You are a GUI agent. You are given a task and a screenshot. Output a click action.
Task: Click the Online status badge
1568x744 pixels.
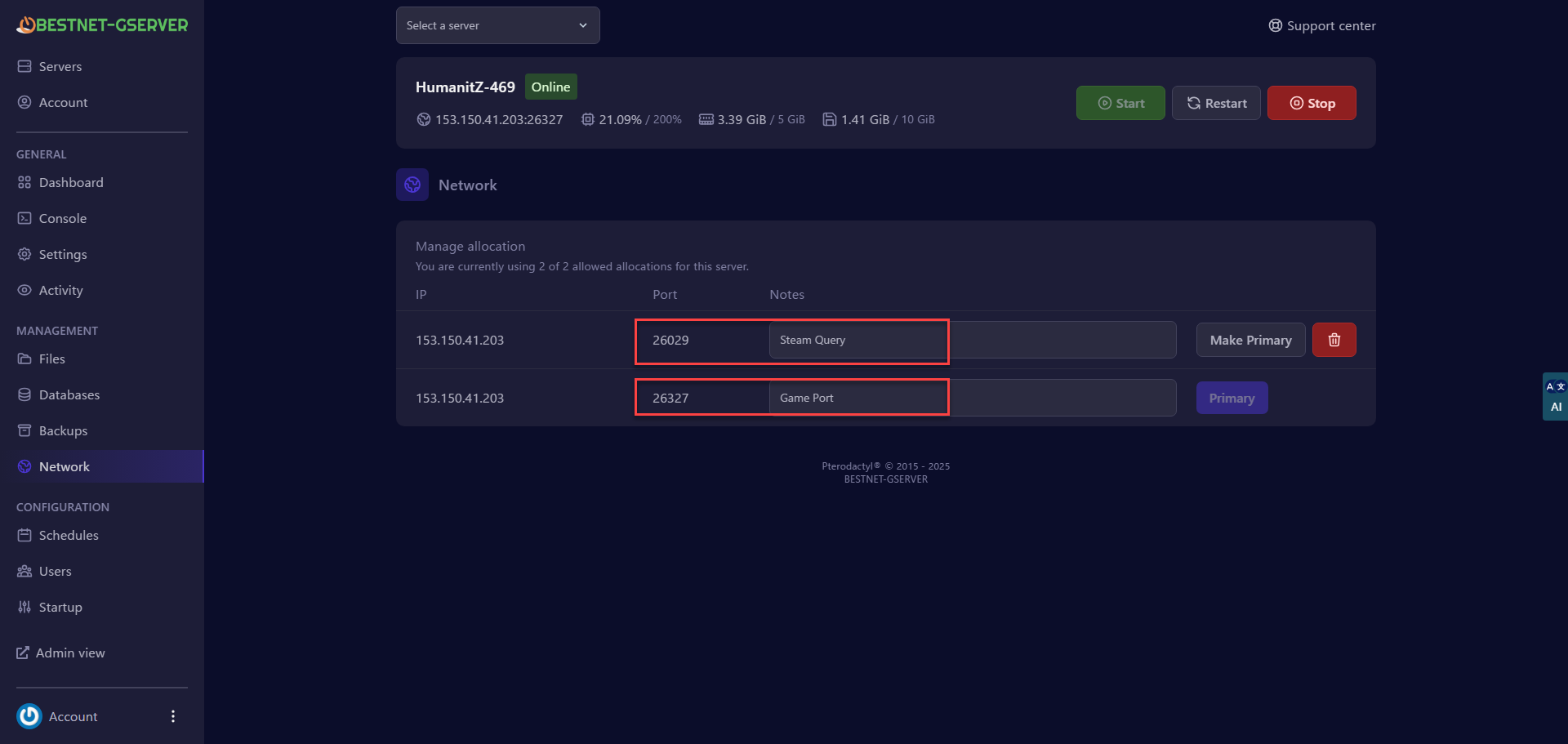click(551, 87)
